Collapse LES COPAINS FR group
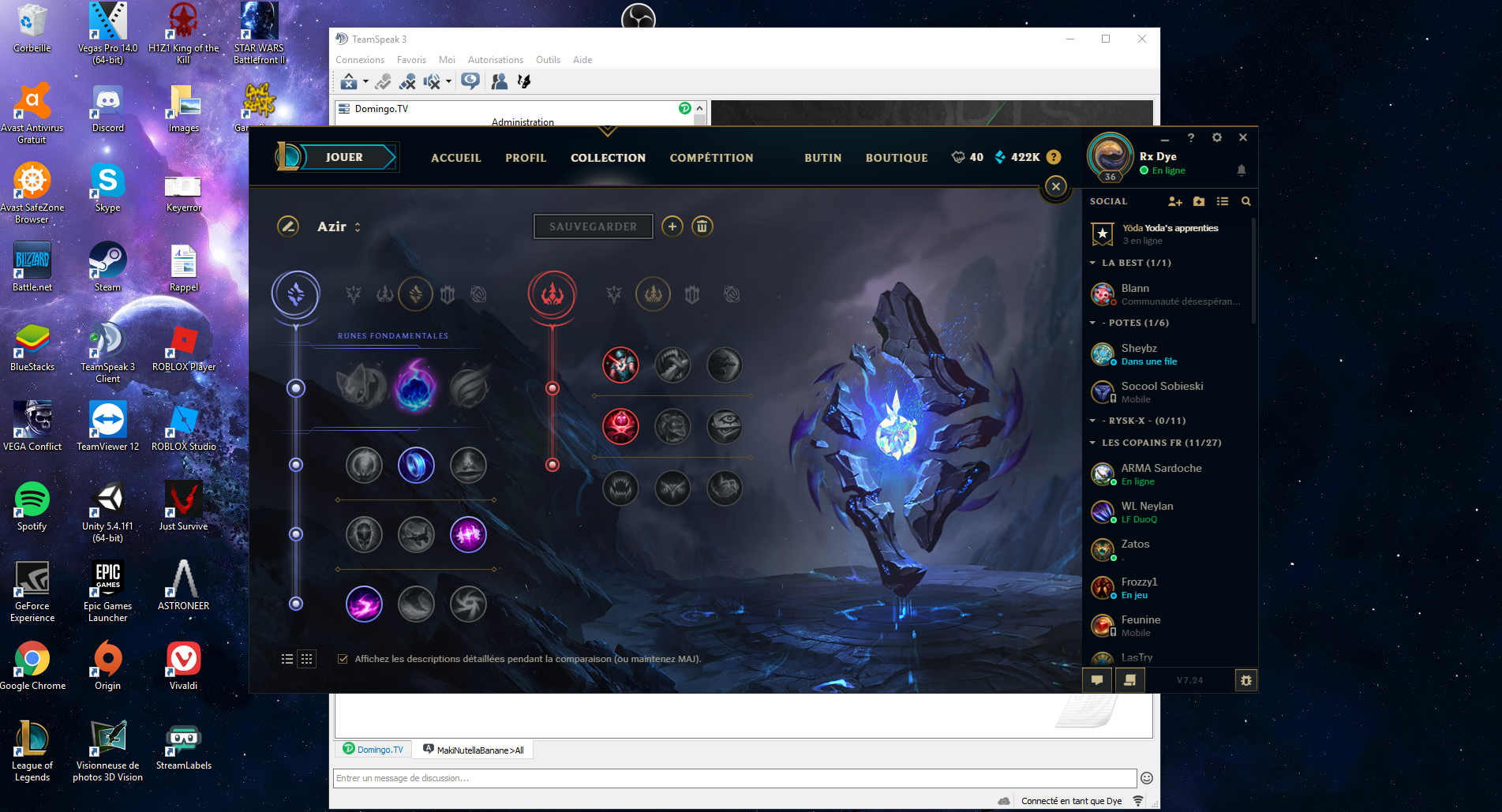 (1092, 443)
